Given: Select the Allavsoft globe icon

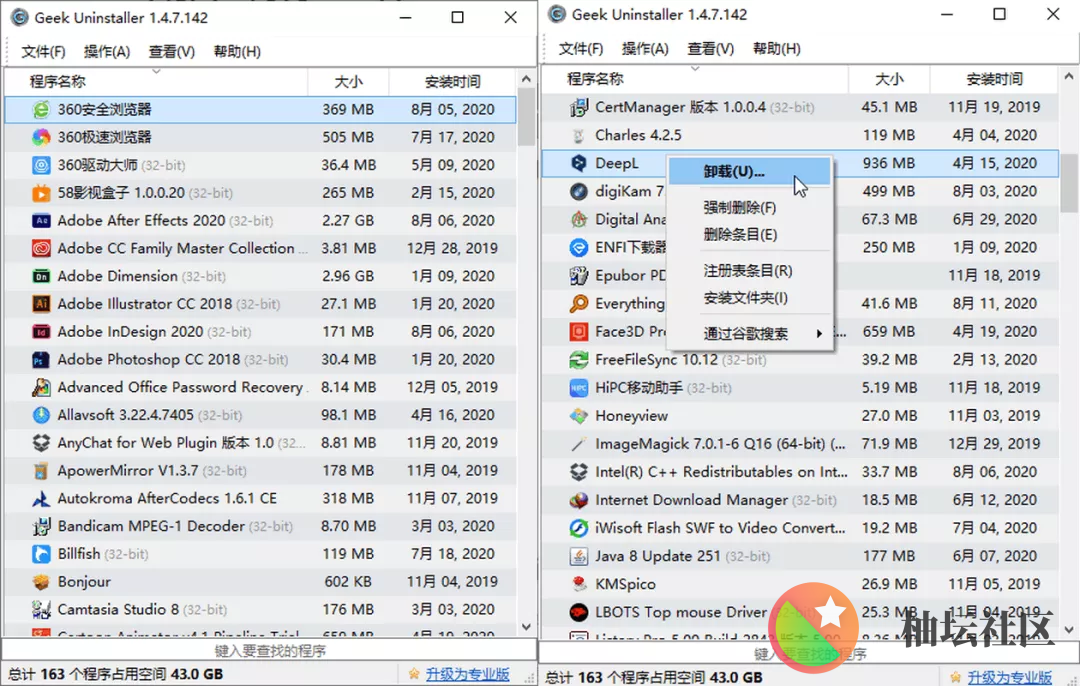Looking at the screenshot, I should pos(41,415).
